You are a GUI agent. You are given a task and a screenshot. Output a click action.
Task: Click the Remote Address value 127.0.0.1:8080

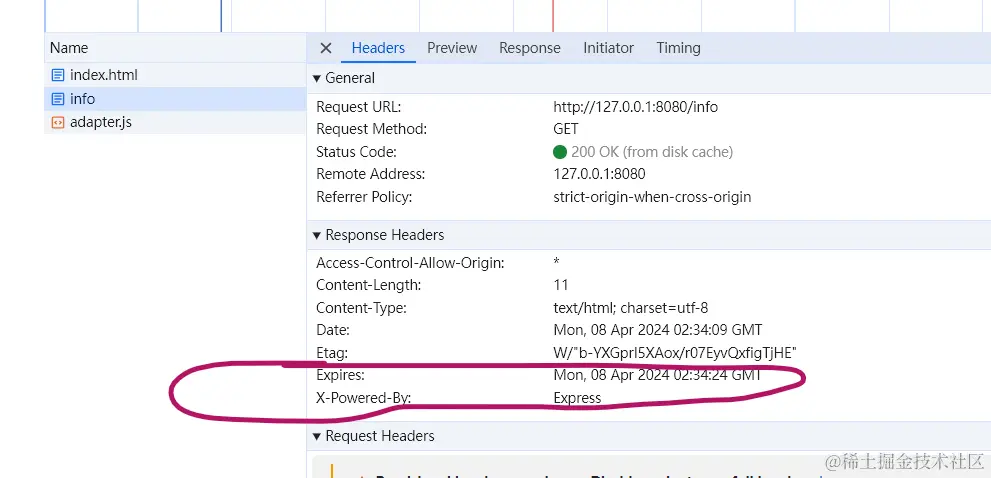[x=599, y=174]
